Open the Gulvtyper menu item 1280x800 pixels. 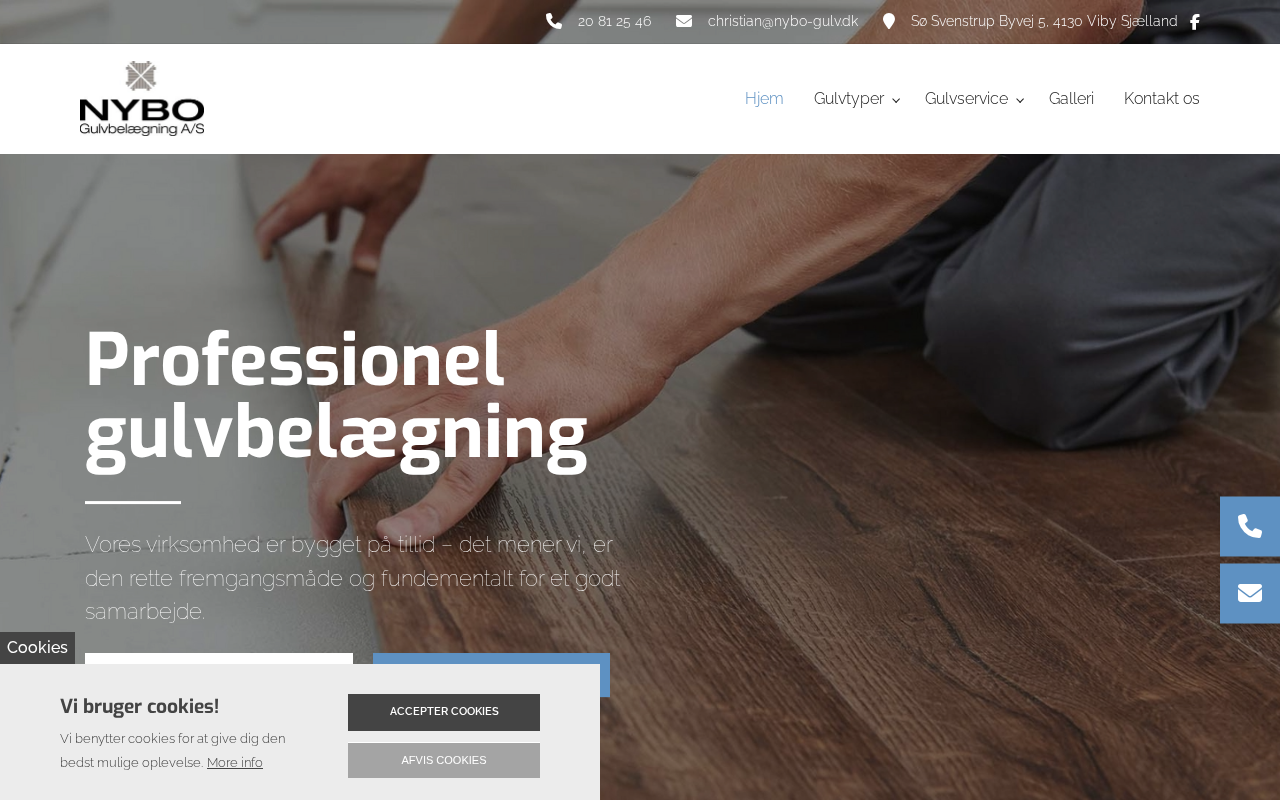pyautogui.click(x=849, y=99)
